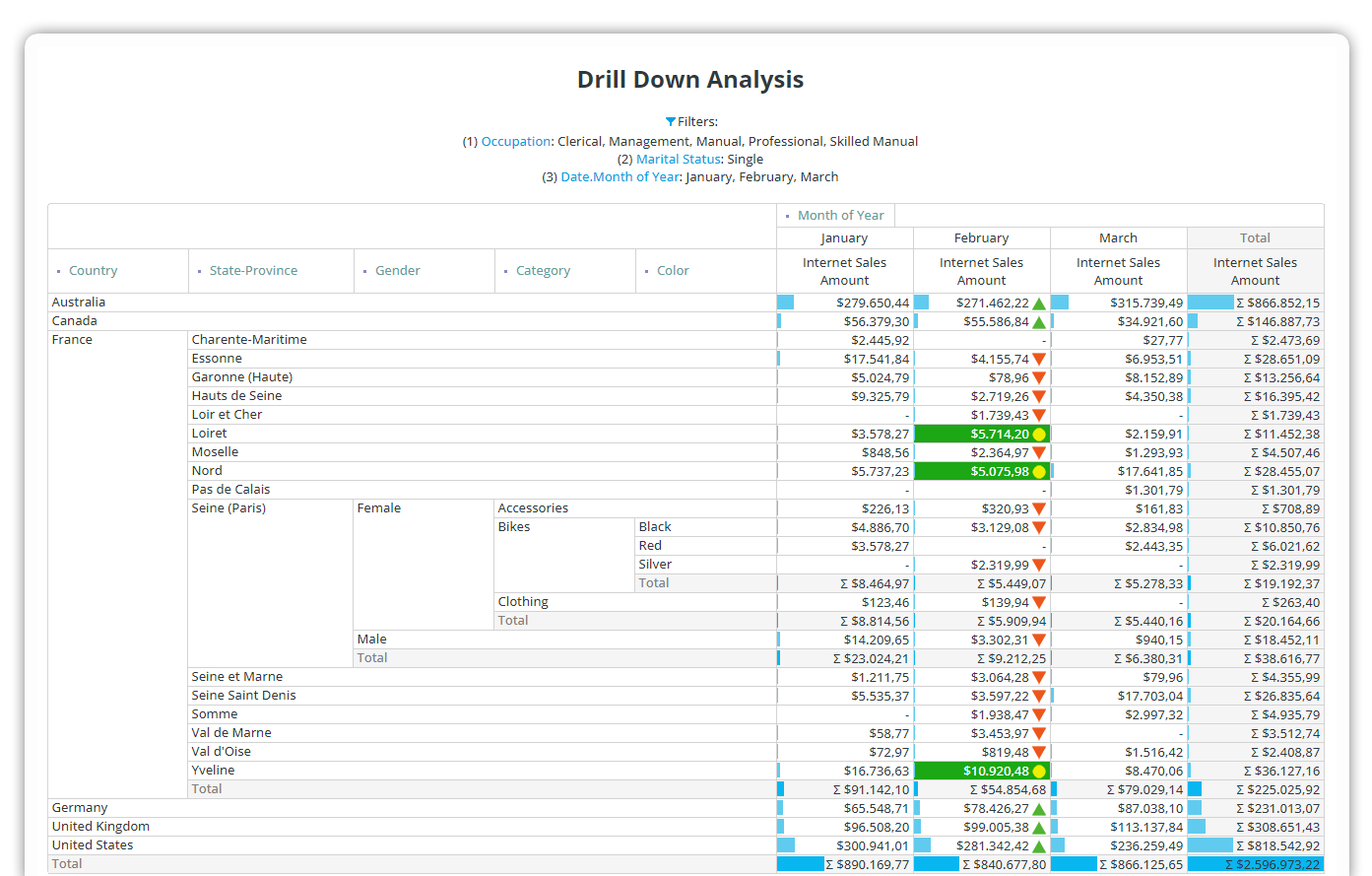Click the green up arrow in Canada February
This screenshot has width=1372, height=876.
pos(1039,322)
